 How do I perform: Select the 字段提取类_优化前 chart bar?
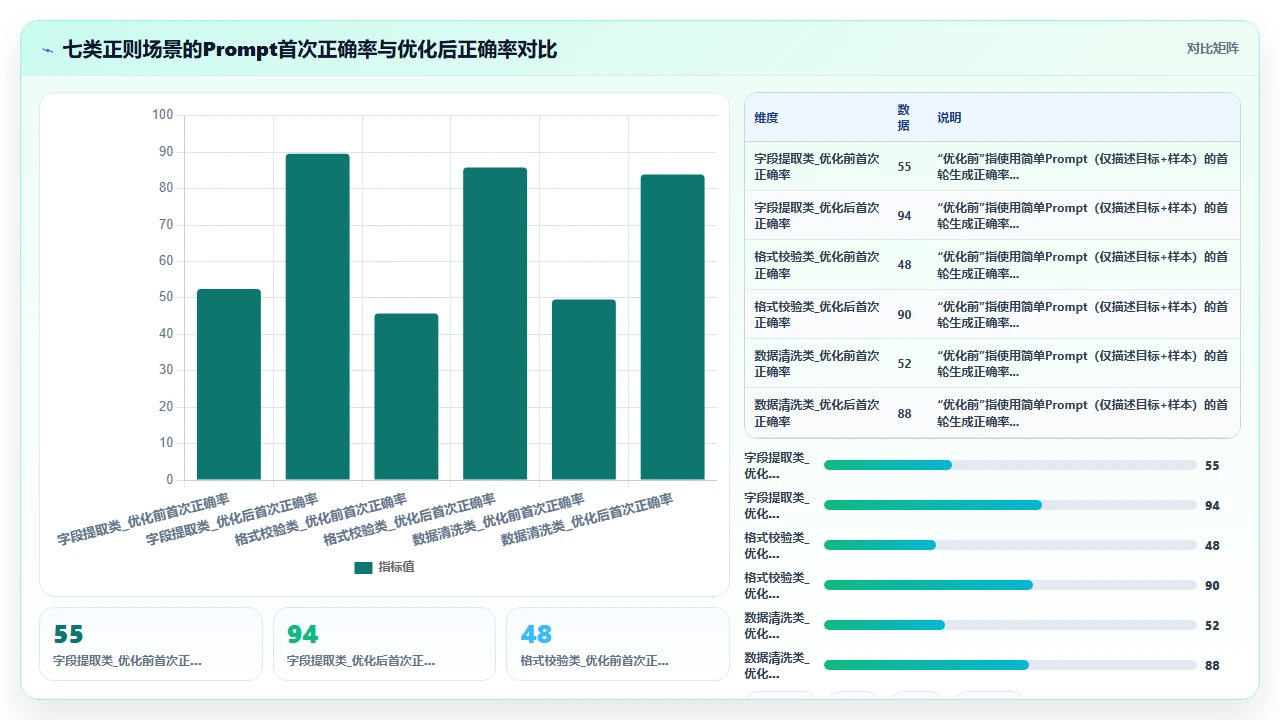click(229, 385)
